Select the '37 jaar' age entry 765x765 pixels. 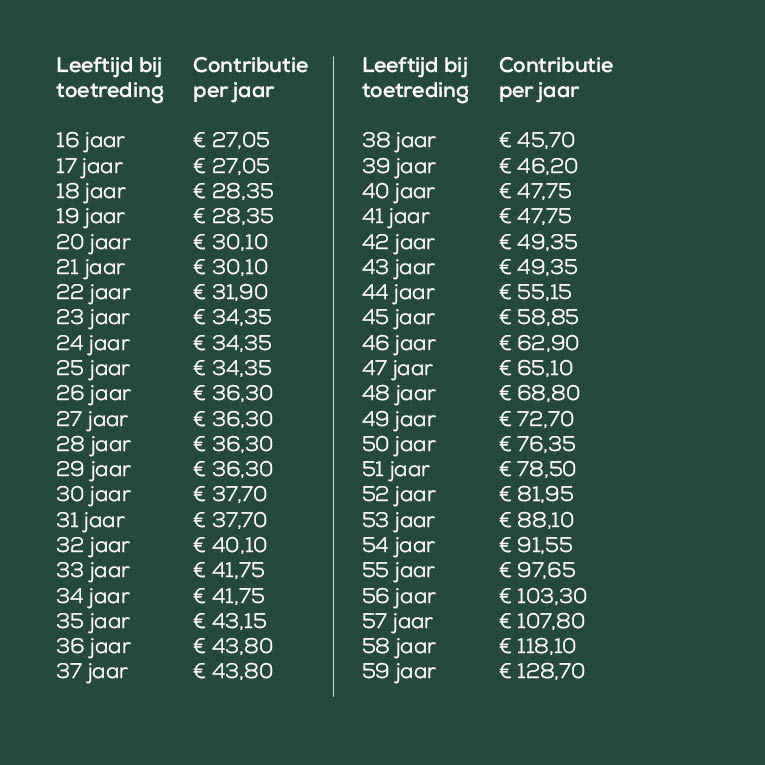(x=92, y=671)
